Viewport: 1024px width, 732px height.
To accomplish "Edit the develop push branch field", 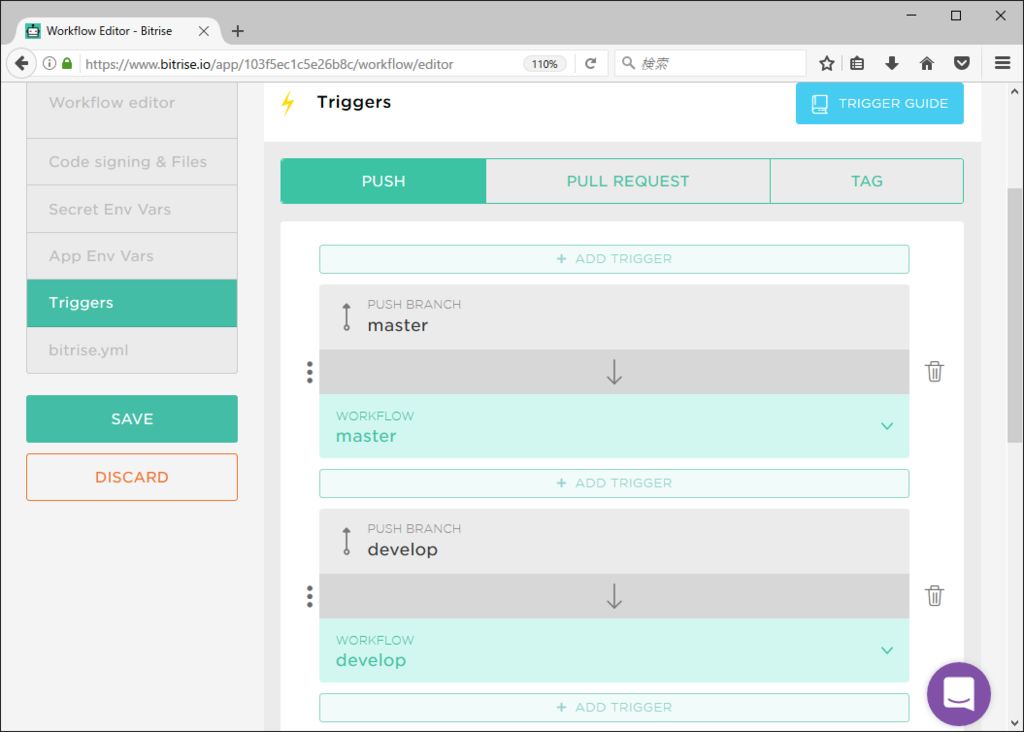I will (614, 541).
